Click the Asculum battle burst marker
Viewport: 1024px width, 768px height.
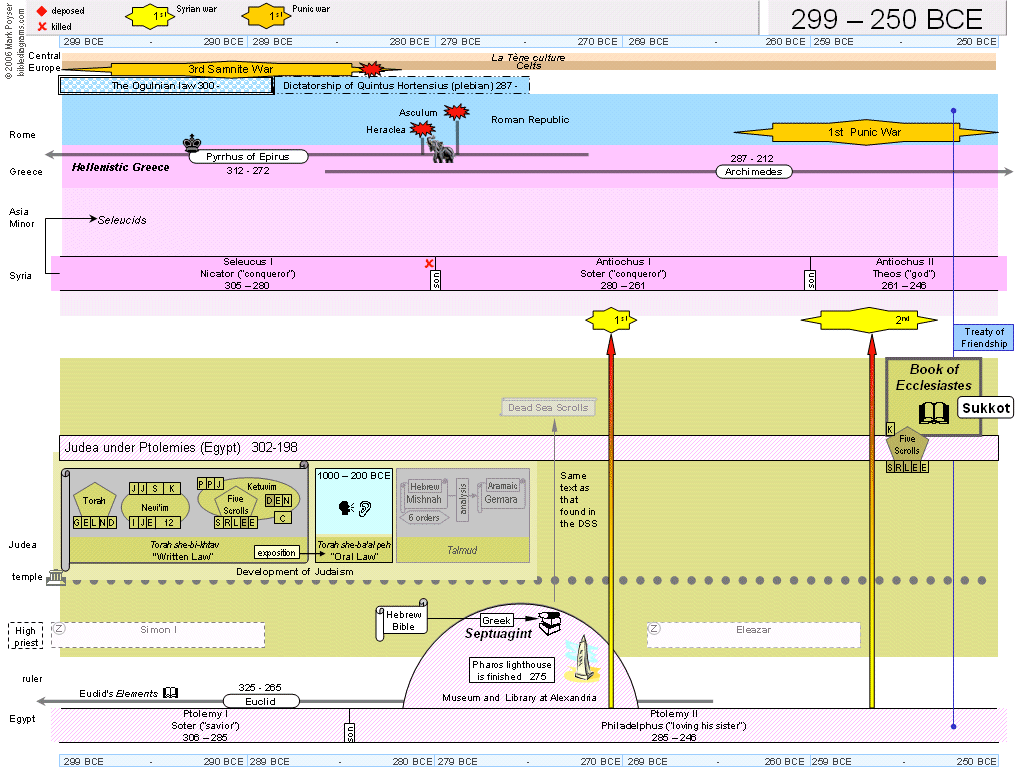(456, 111)
